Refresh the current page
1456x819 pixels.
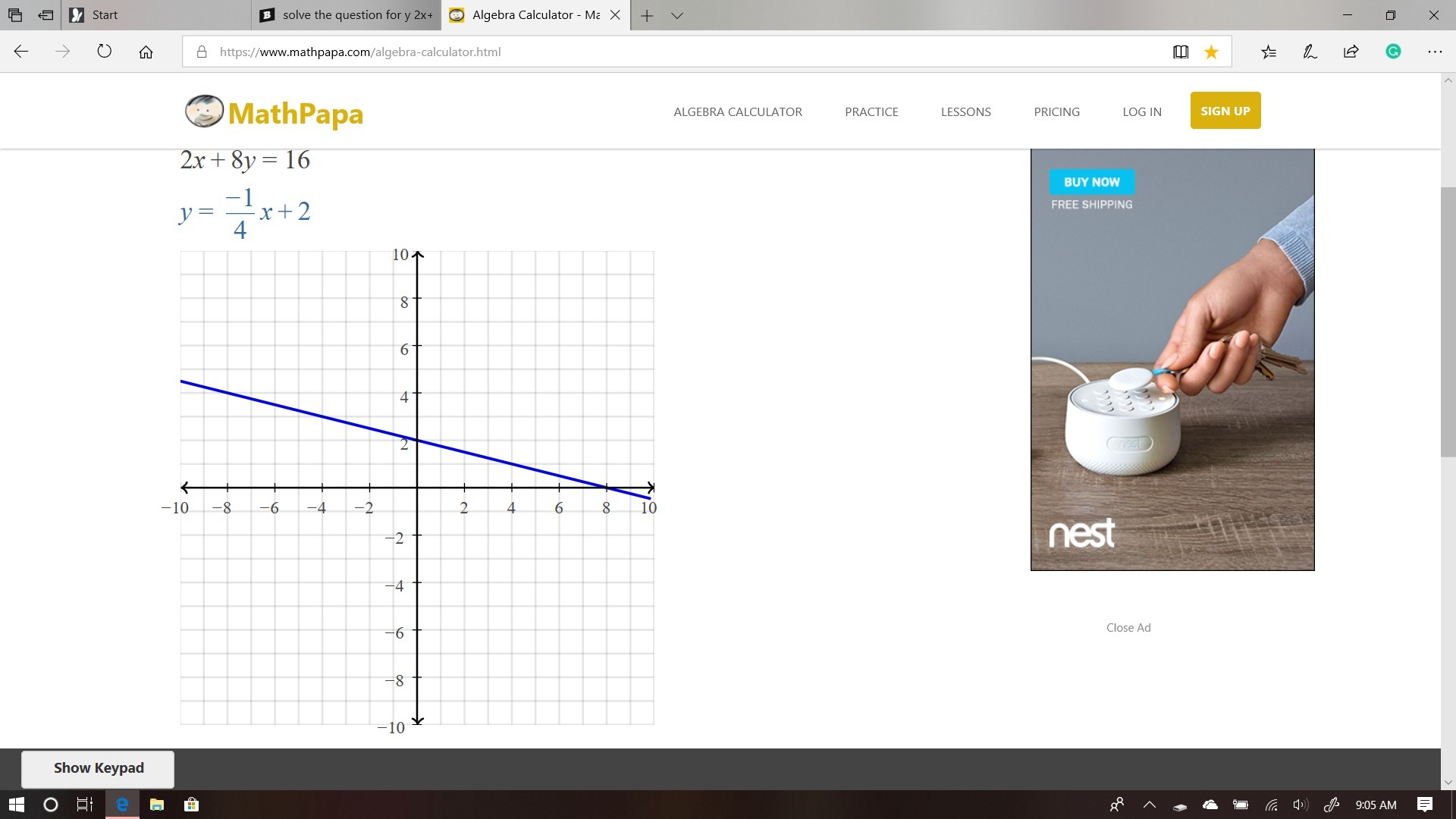[x=105, y=52]
